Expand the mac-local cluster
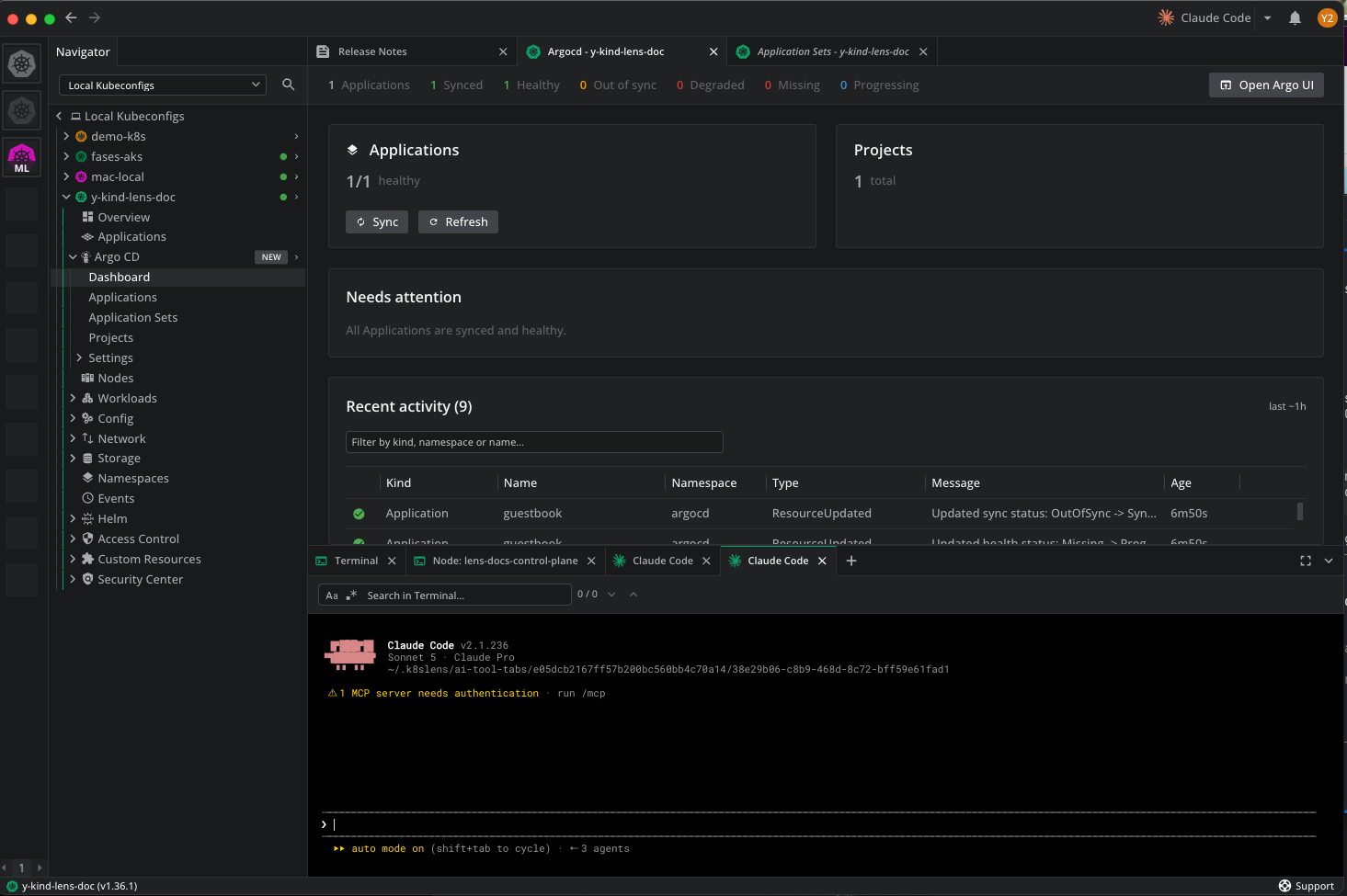1347x896 pixels. 66,176
